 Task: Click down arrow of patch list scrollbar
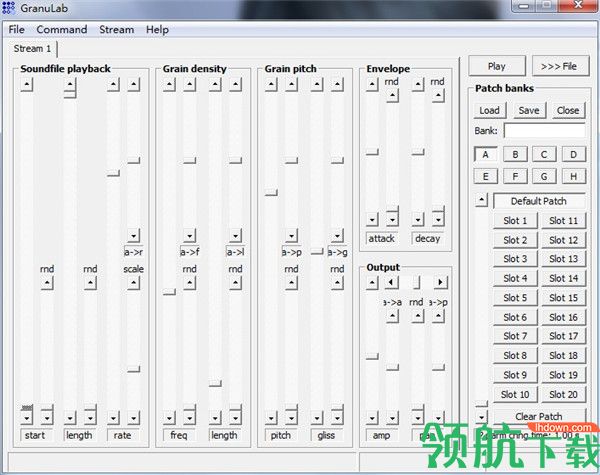coord(482,416)
